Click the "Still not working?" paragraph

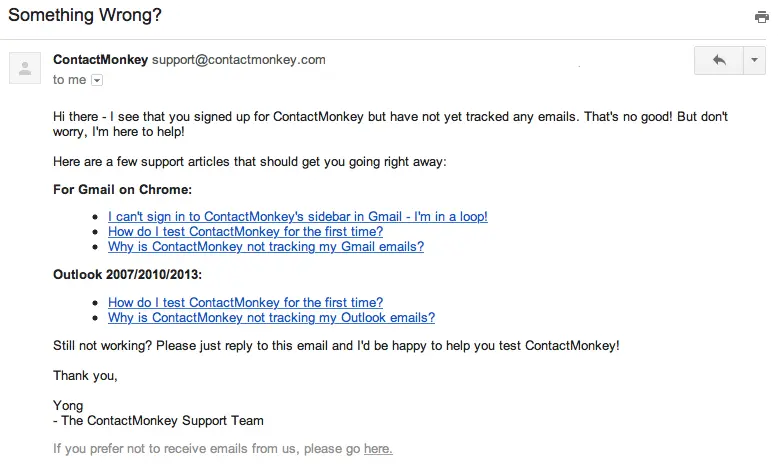pyautogui.click(x=336, y=345)
